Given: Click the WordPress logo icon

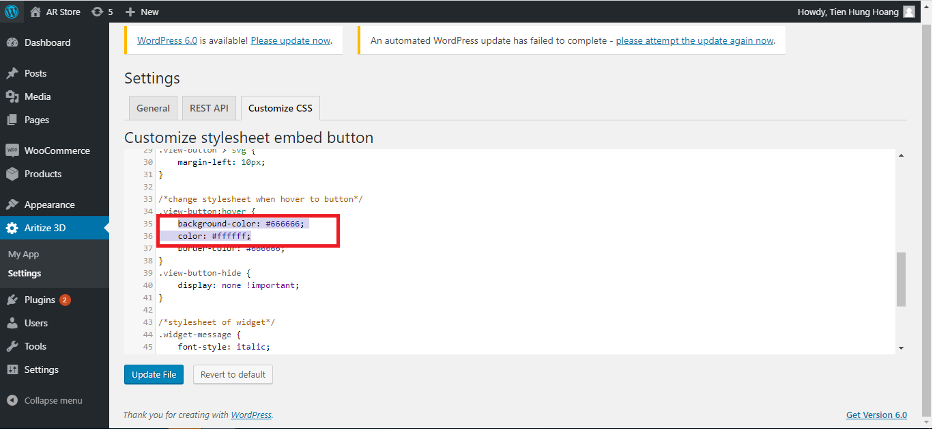Looking at the screenshot, I should (12, 11).
